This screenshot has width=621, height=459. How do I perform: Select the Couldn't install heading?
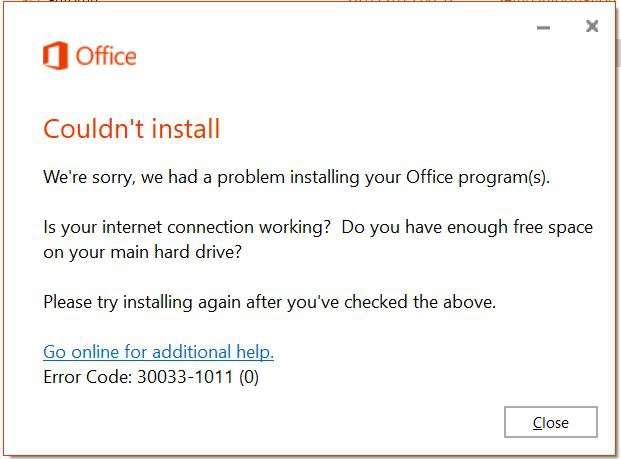click(131, 129)
